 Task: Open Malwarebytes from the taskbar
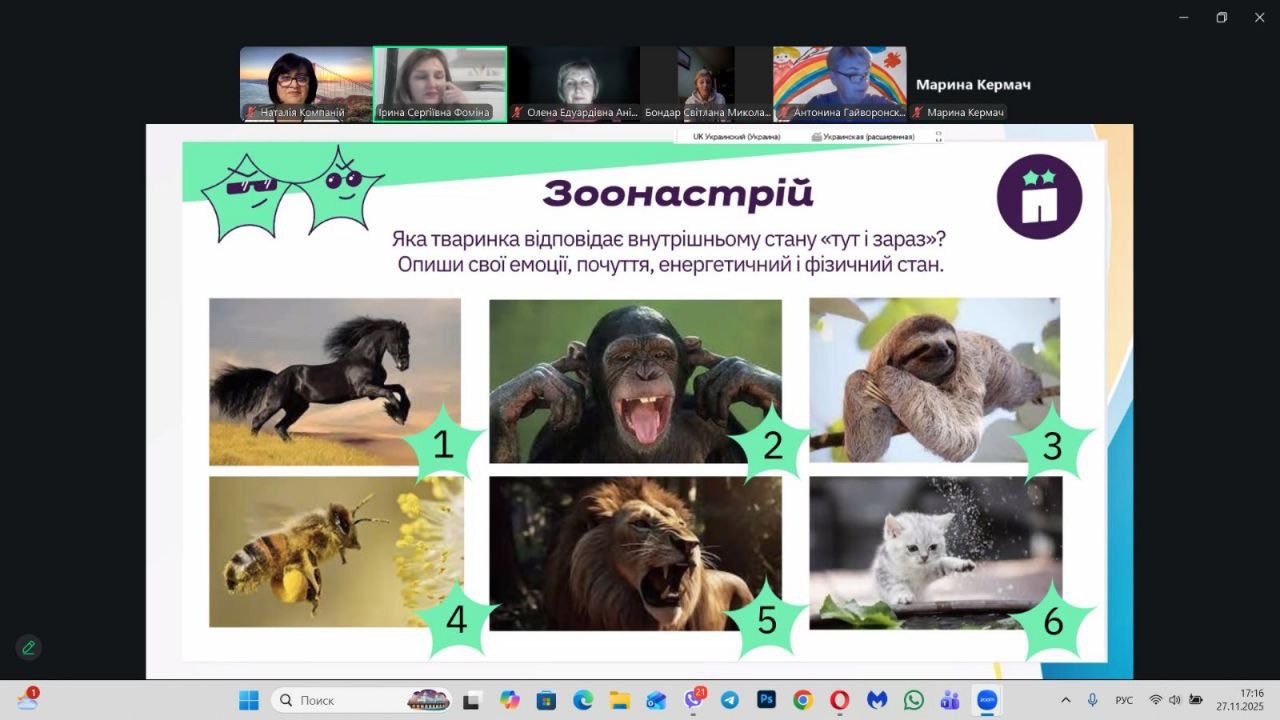click(x=877, y=700)
